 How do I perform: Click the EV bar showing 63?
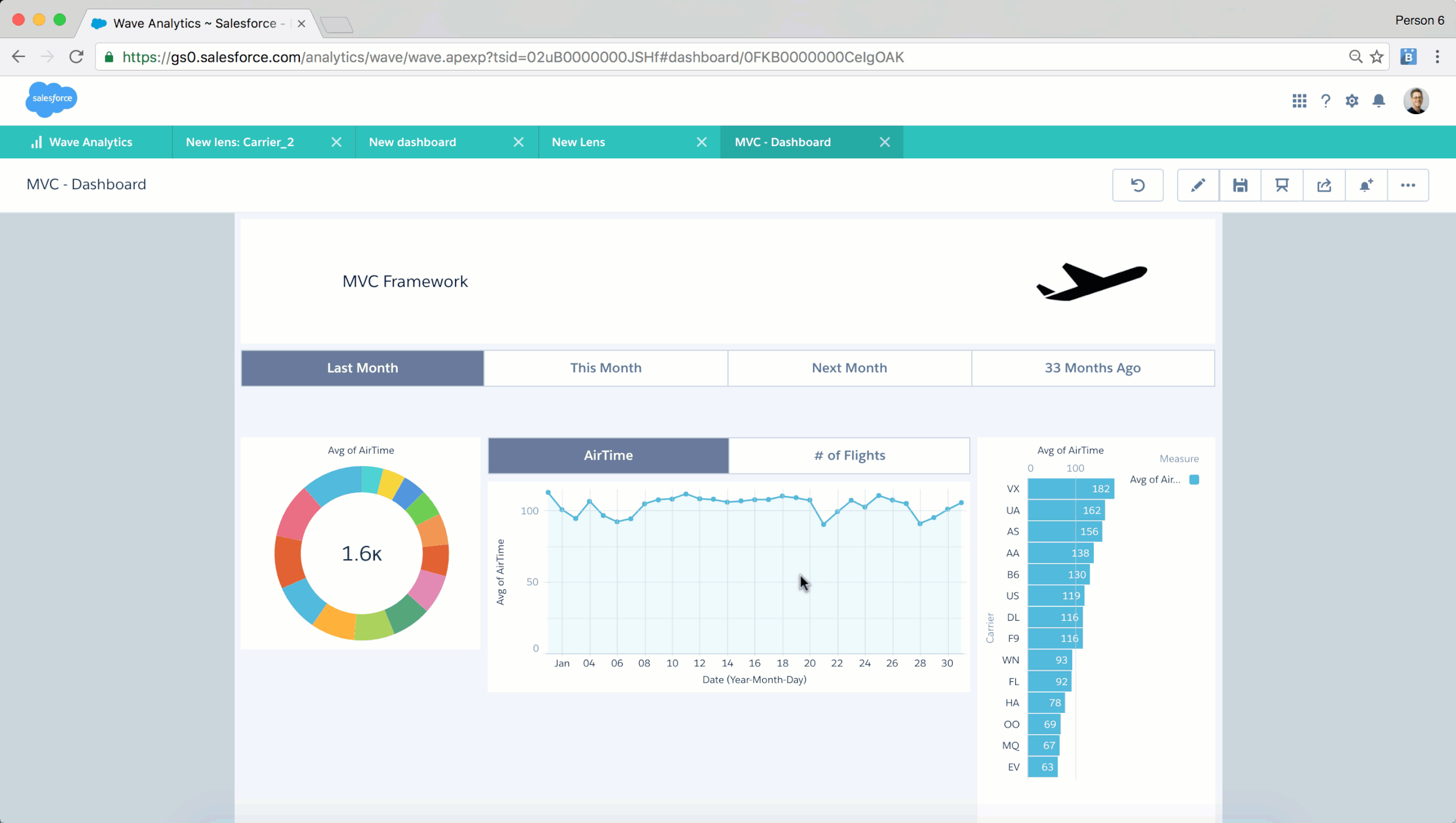click(1042, 767)
